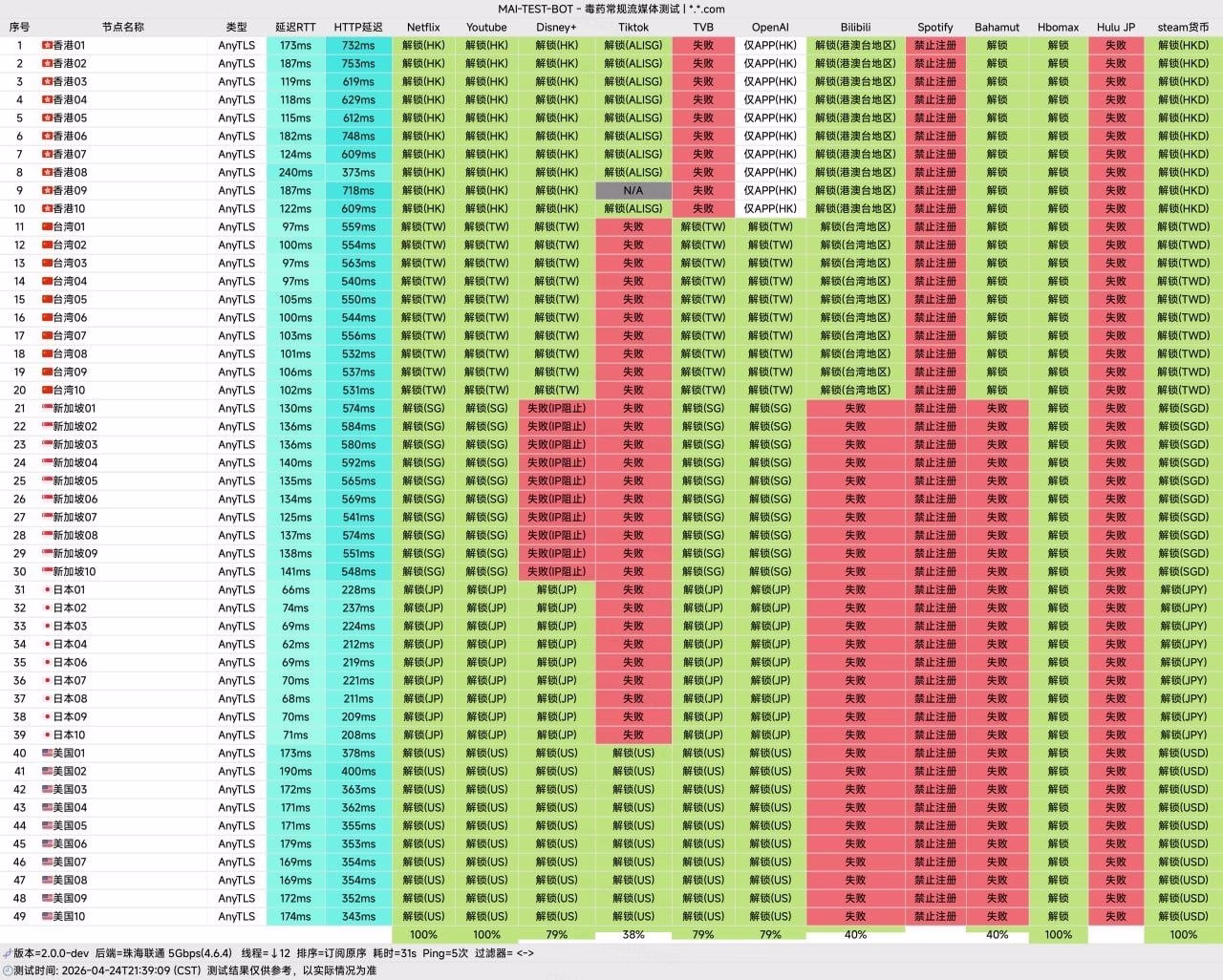Screen dimensions: 1223x980
Task: Click the 343ms HTTP delay in row 美国10
Action: click(x=358, y=916)
